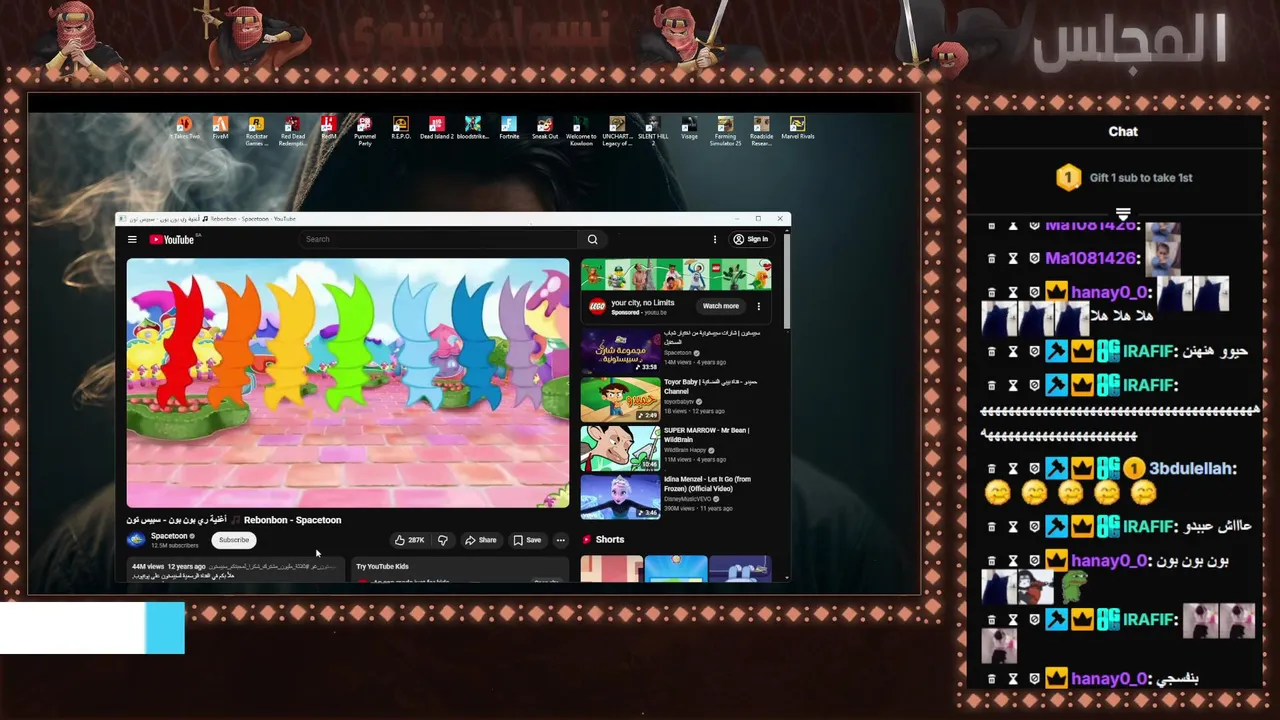Open the Spacetoon 33:58 recommended video thumbnail
Screen dimensions: 1280x720
click(620, 352)
